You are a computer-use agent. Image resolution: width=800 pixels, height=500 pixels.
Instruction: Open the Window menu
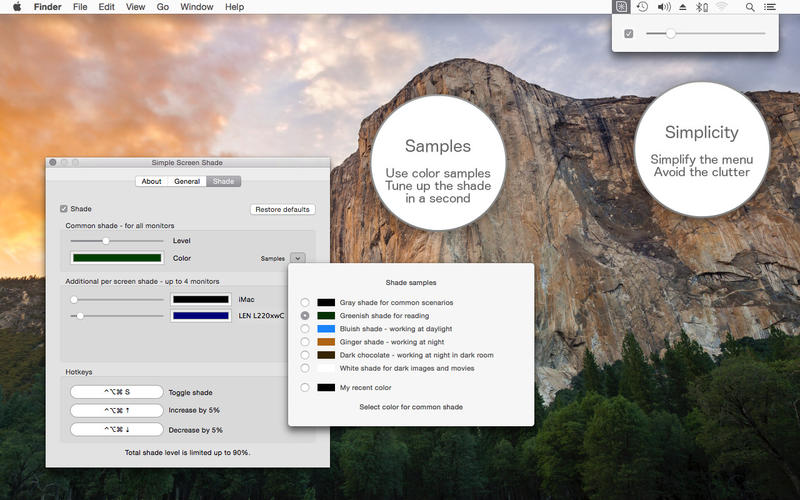tap(196, 7)
